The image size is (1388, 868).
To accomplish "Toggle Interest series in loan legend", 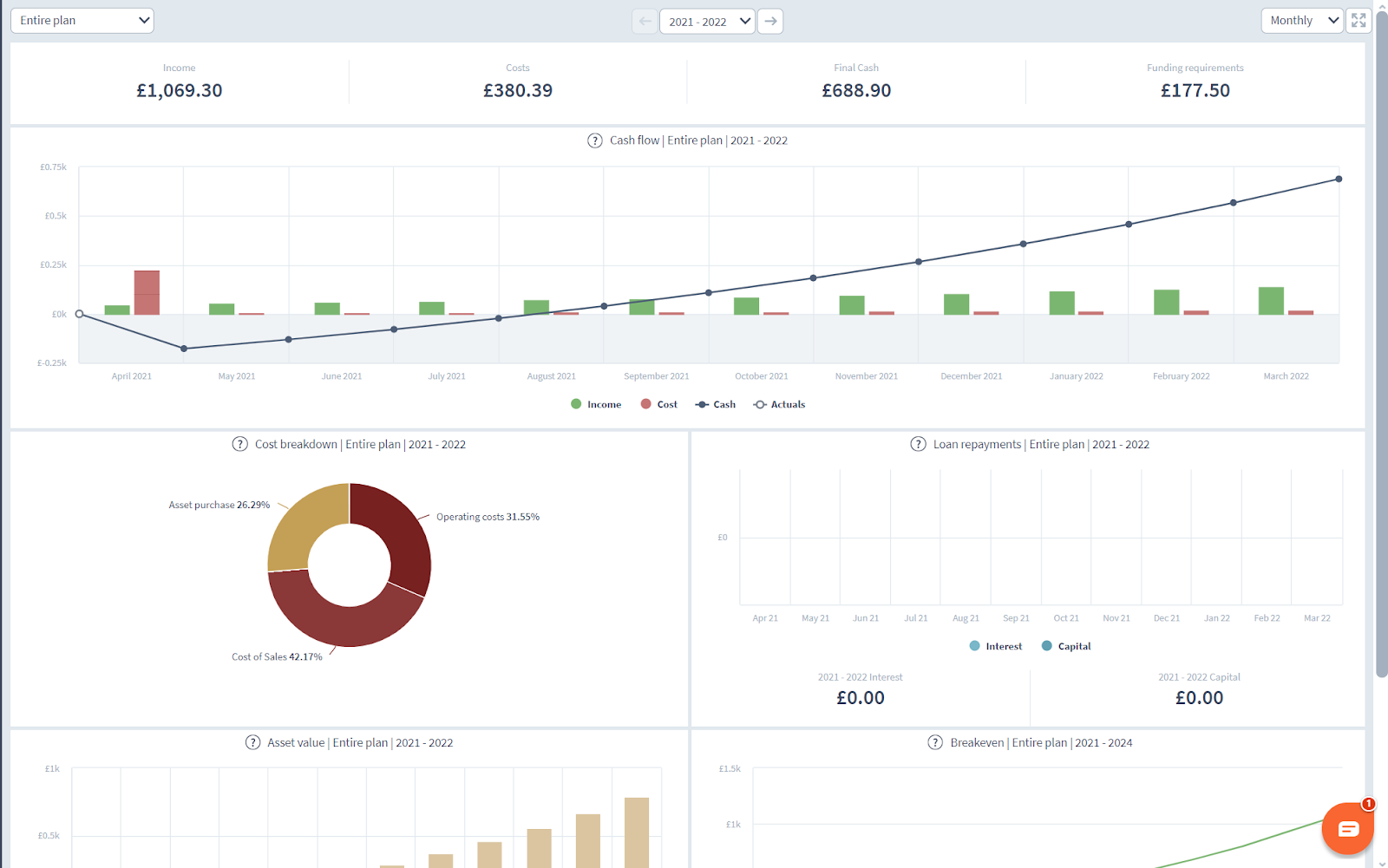I will click(996, 646).
